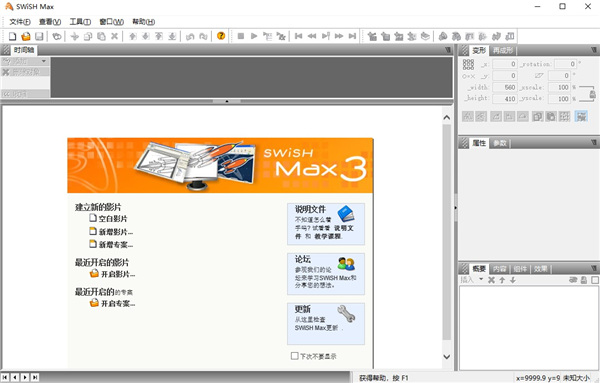Click the Stop playback square button
Image resolution: width=600 pixels, height=383 pixels.
[x=241, y=36]
